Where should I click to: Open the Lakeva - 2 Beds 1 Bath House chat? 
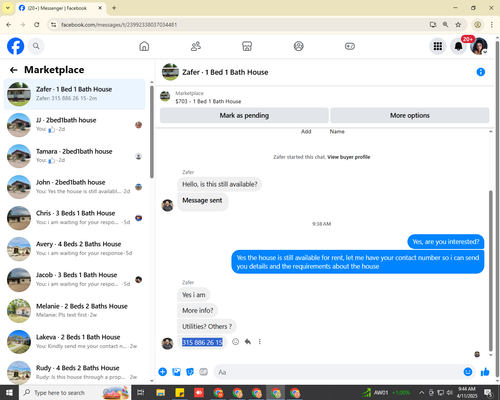pos(74,342)
